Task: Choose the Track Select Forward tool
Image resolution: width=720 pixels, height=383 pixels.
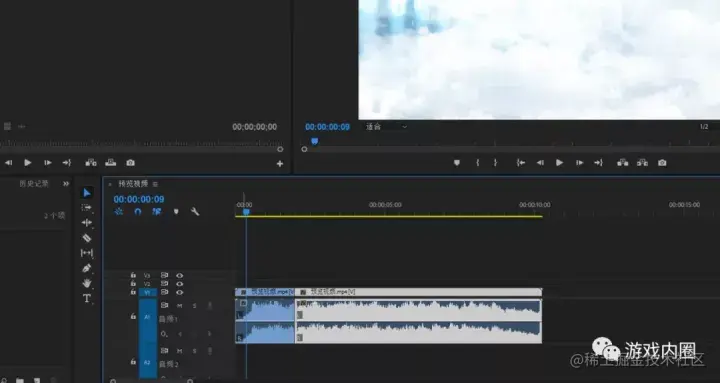Action: (86, 208)
